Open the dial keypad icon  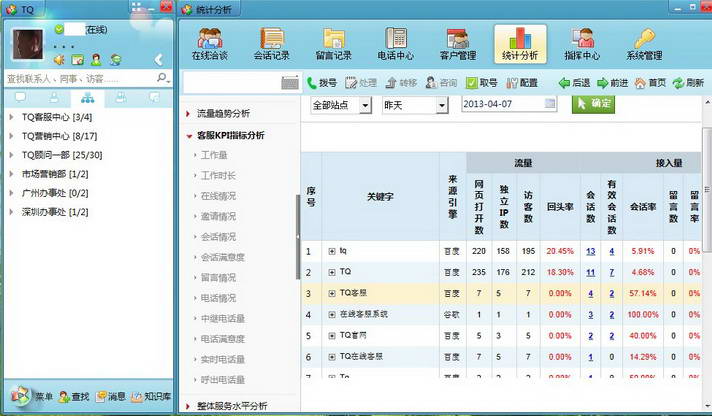290,83
